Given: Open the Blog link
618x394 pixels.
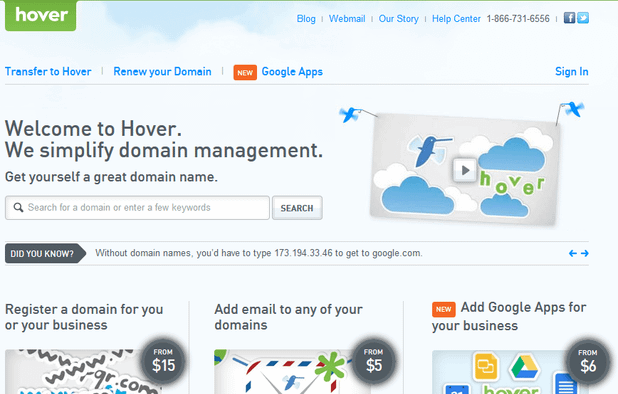Looking at the screenshot, I should pos(306,19).
